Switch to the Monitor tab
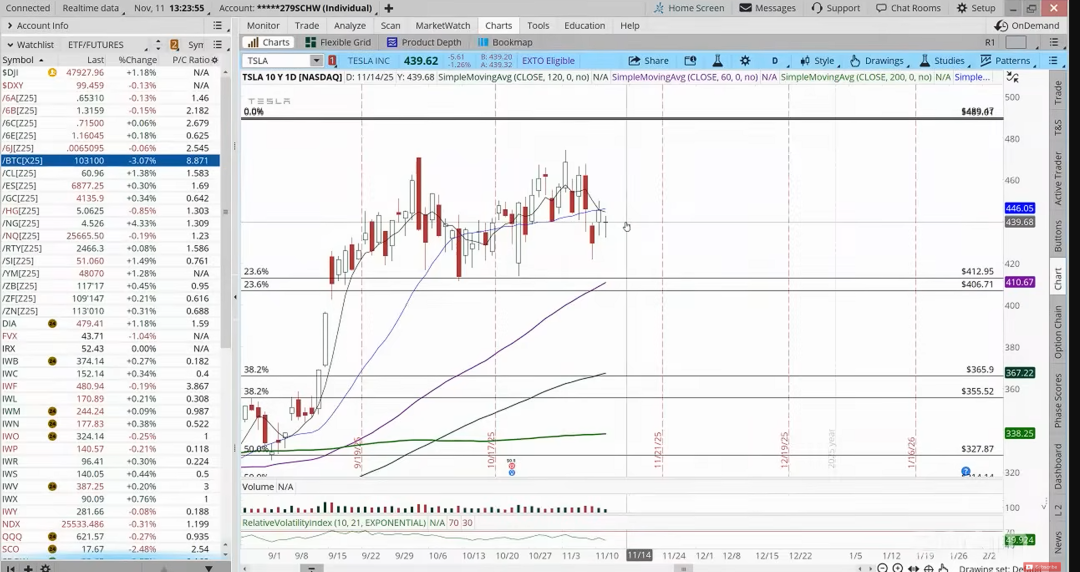This screenshot has width=1080, height=572. [263, 25]
